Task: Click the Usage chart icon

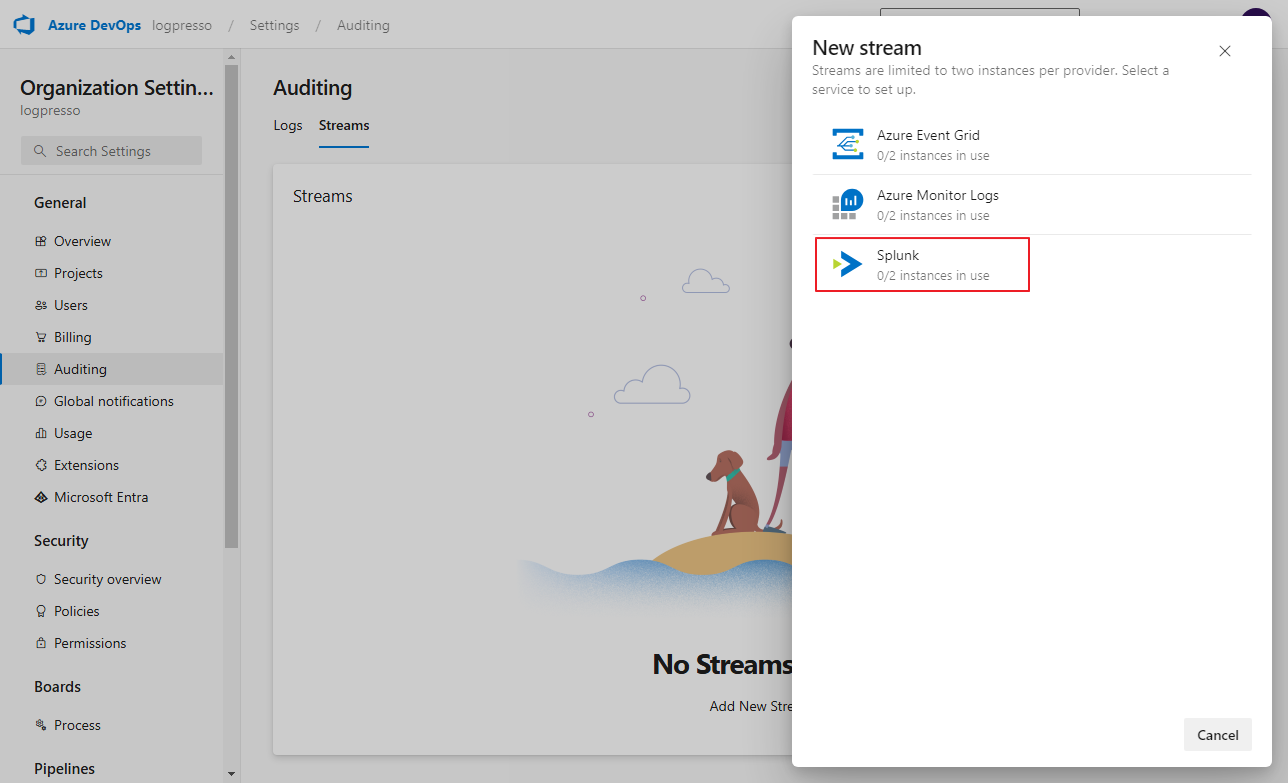Action: tap(41, 433)
